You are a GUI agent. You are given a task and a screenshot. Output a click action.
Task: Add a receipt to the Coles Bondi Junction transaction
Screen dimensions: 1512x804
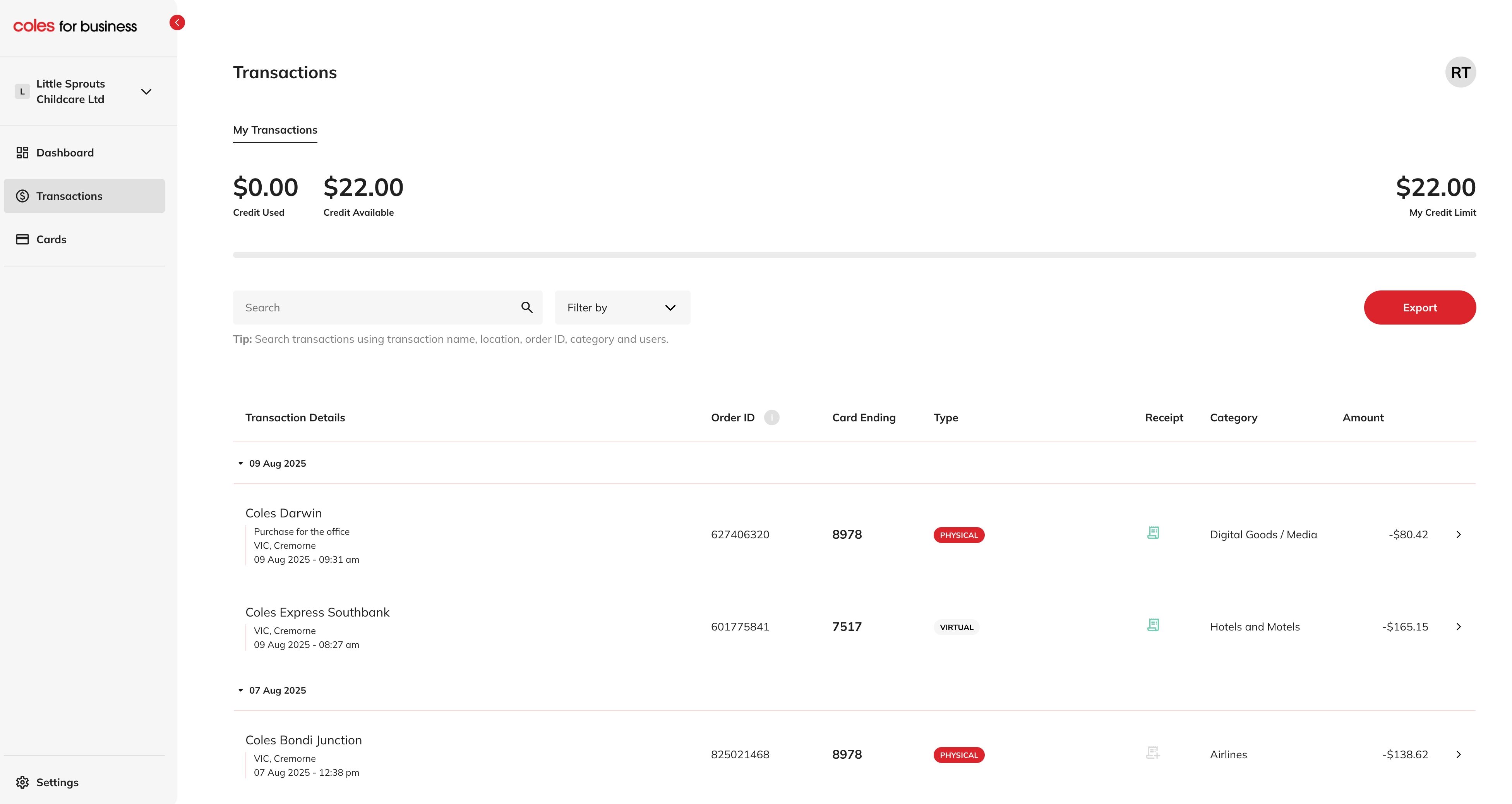pyautogui.click(x=1153, y=754)
